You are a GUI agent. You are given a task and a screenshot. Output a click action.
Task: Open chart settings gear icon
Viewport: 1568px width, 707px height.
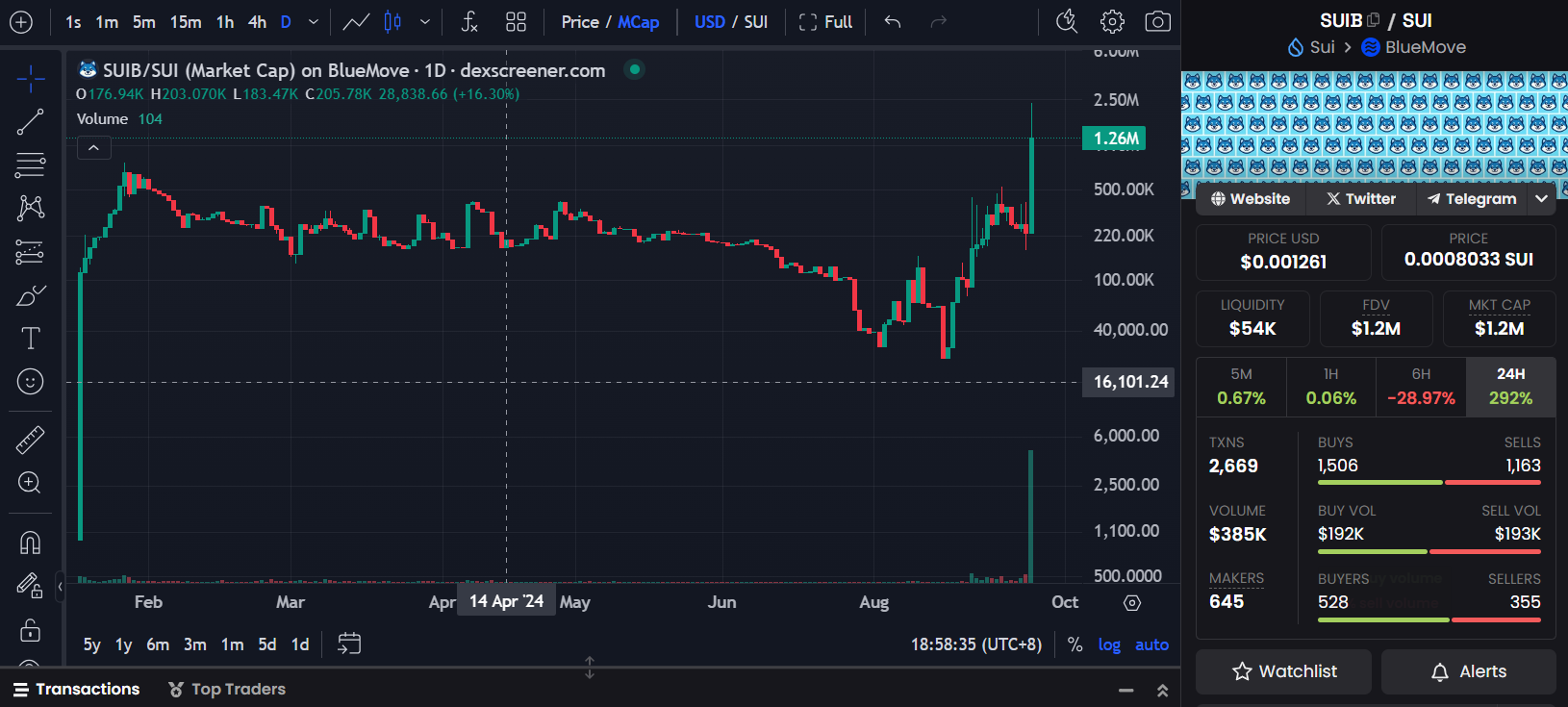[x=1112, y=21]
